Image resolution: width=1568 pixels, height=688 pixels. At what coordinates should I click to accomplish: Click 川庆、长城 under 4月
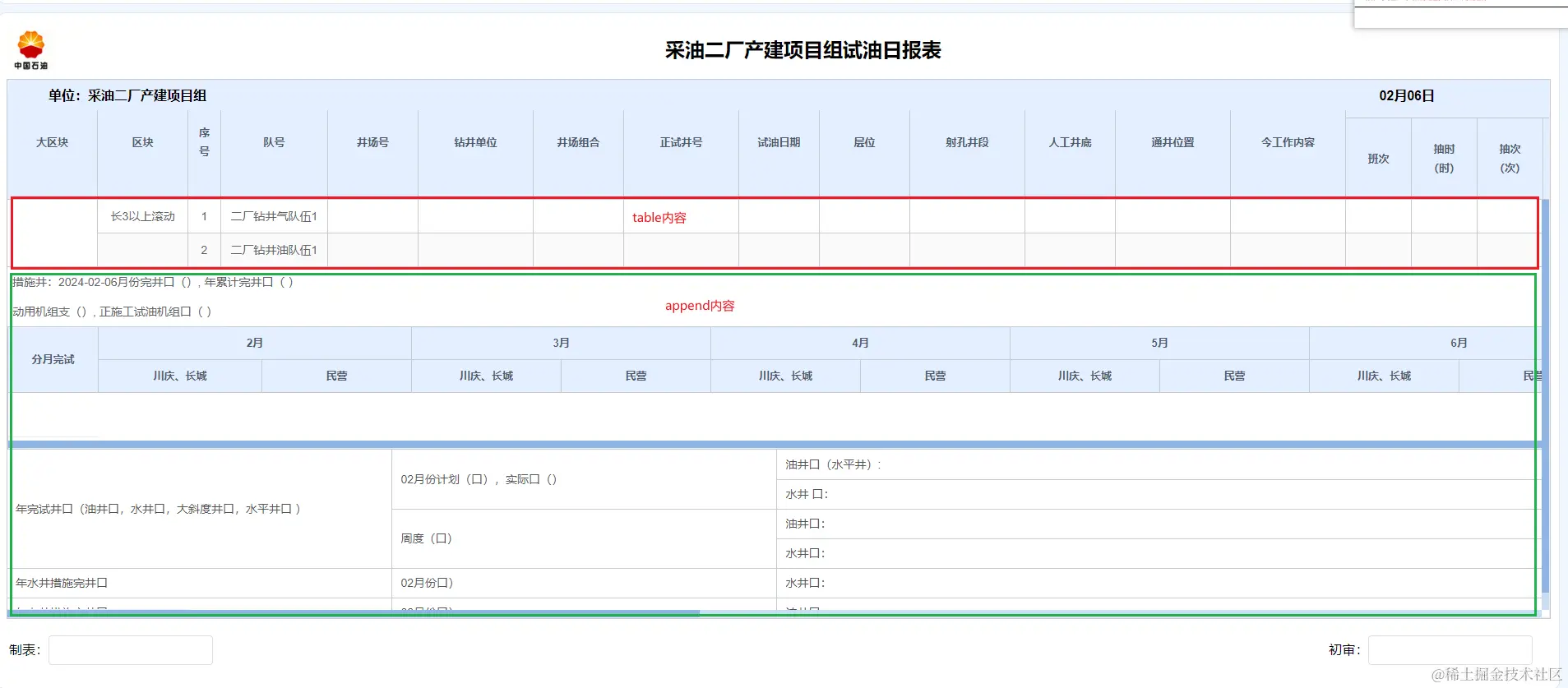click(x=785, y=376)
